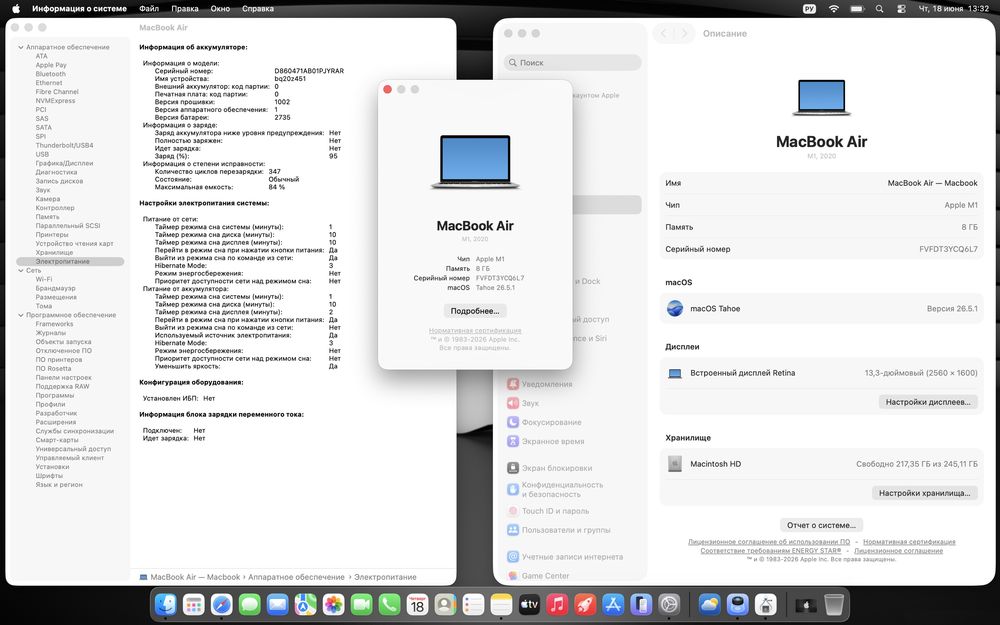Select Thunderbolt/USB4 in hardware tree
Screen dimensions: 1000x625
click(x=64, y=145)
